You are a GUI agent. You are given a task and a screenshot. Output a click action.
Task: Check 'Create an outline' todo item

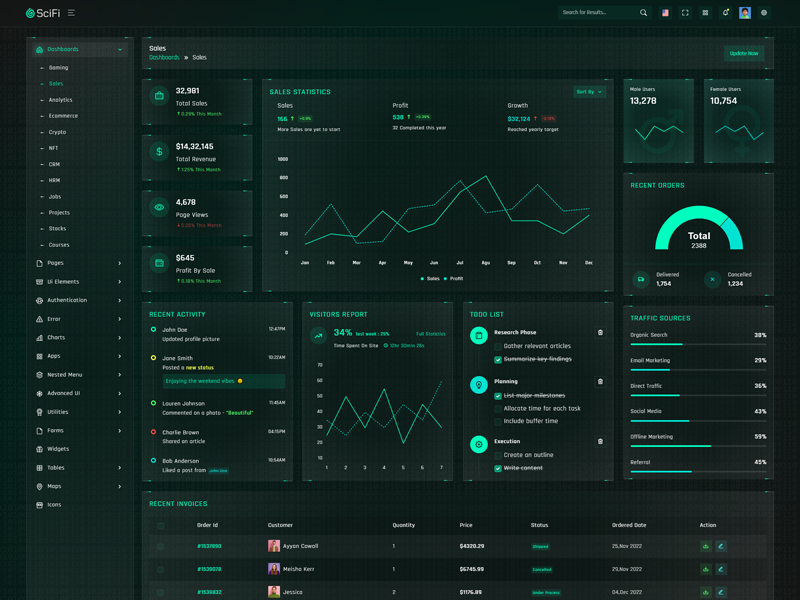point(498,455)
